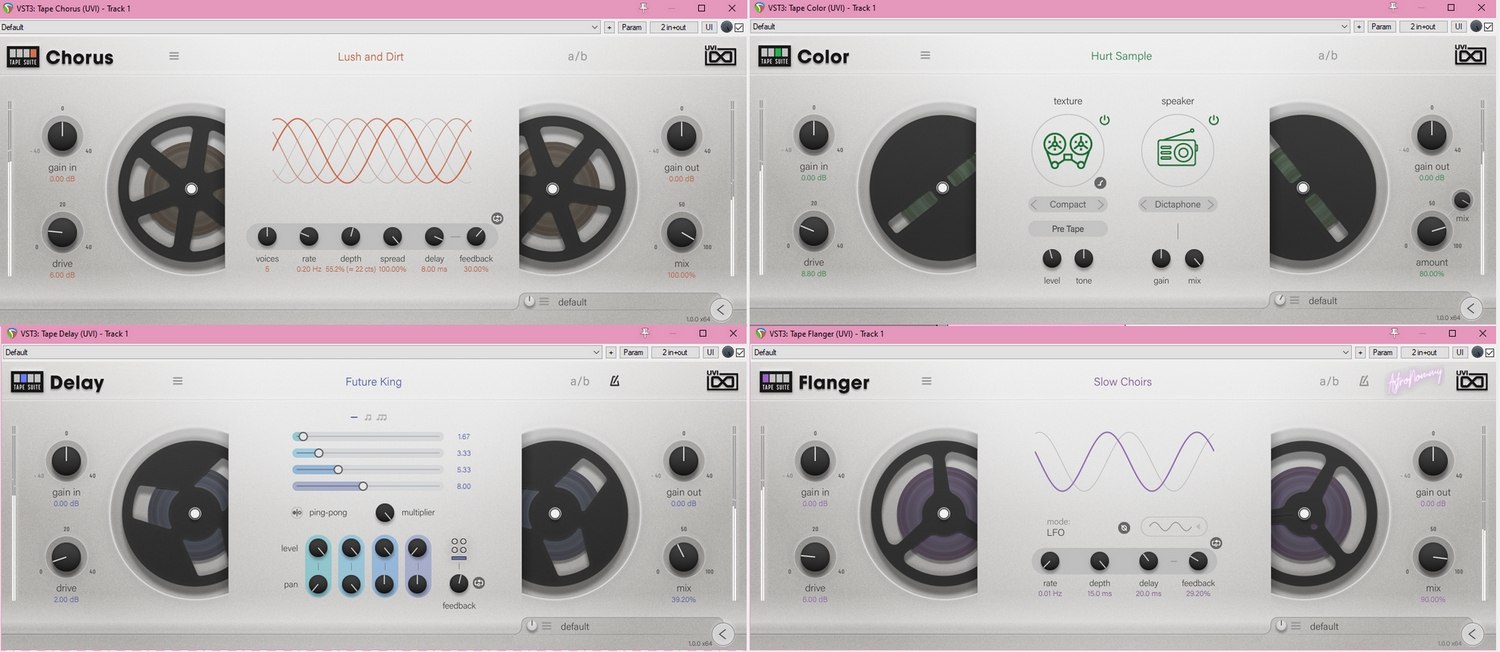Open the Default preset dropdown in Chorus window

300,27
